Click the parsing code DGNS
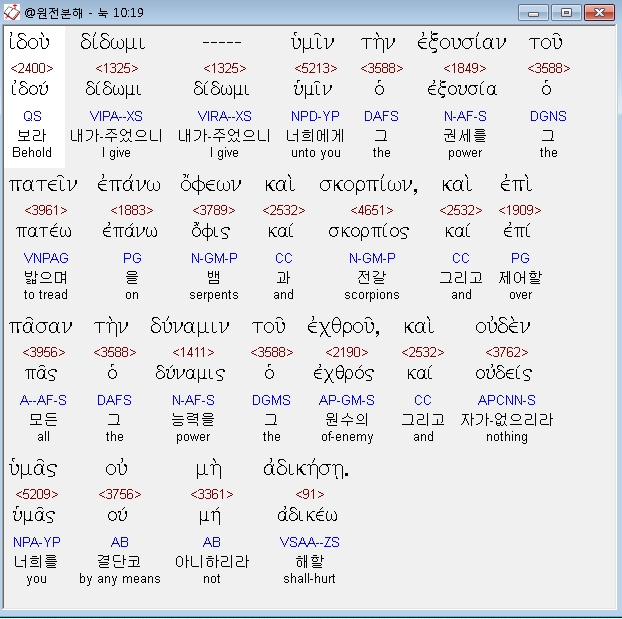Screen dimensions: 622x619 [x=548, y=116]
